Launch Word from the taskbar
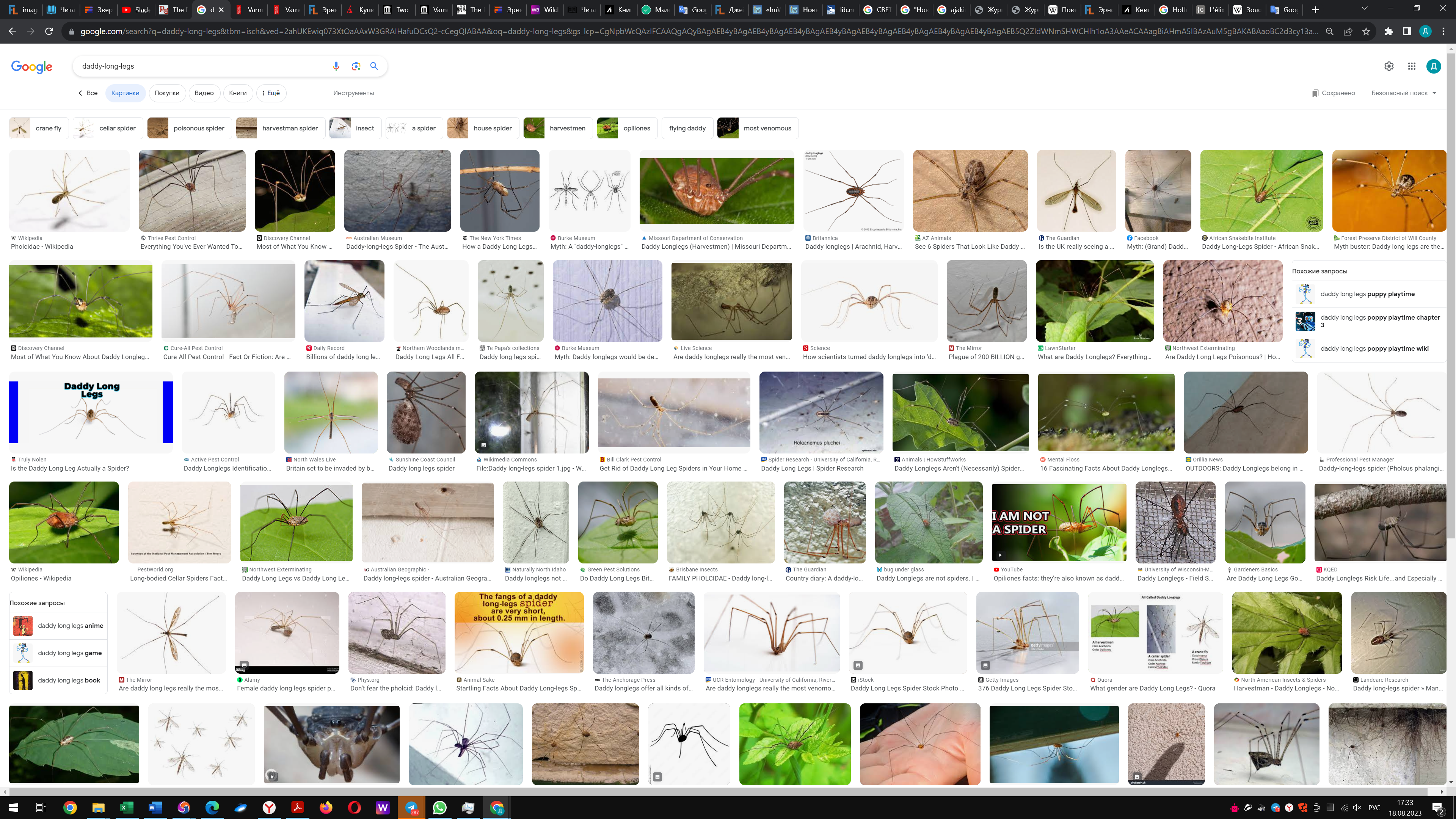Screen dimensions: 1456x819 click(155, 807)
